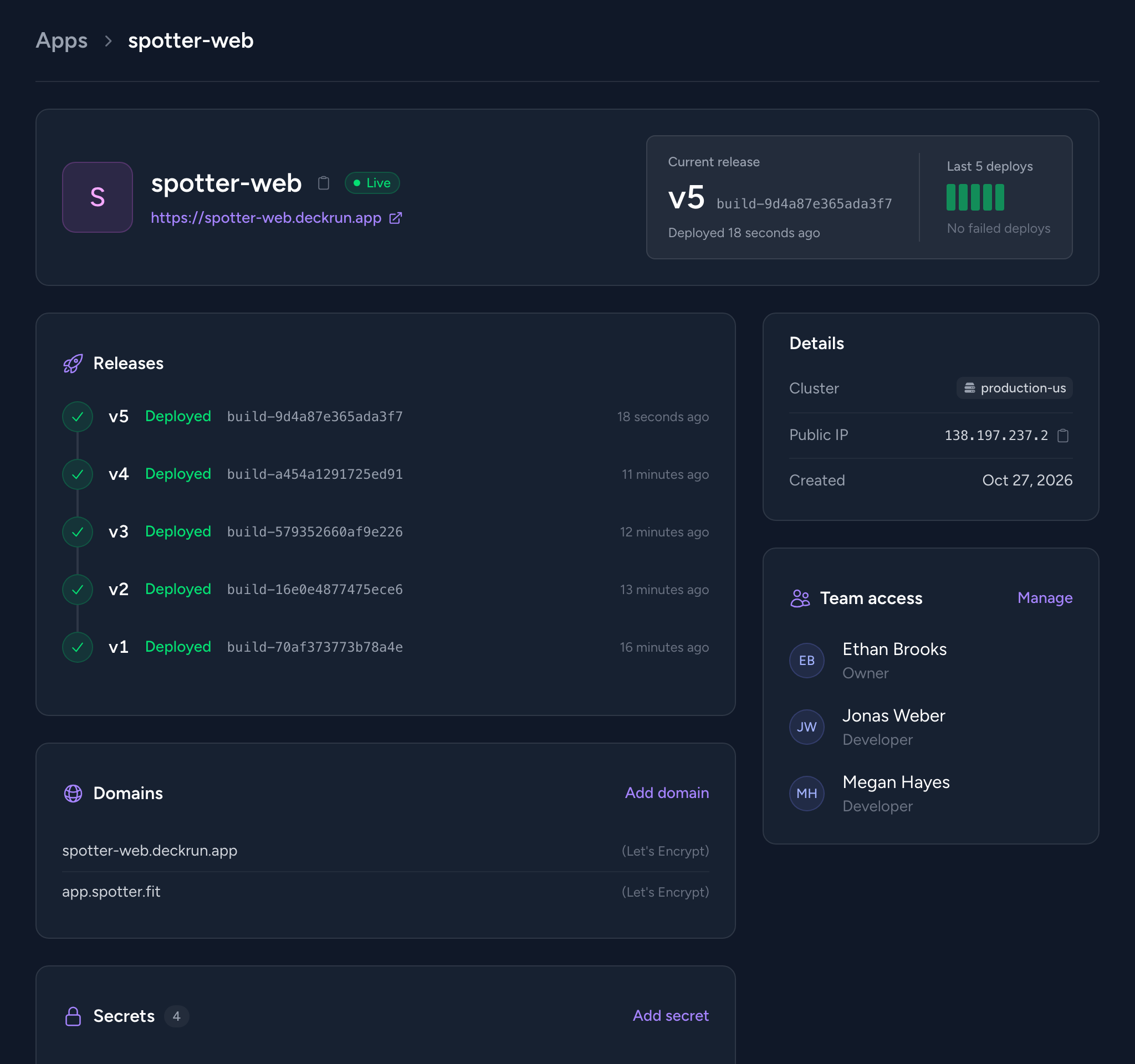
Task: Open Manage team access
Action: coord(1045,597)
